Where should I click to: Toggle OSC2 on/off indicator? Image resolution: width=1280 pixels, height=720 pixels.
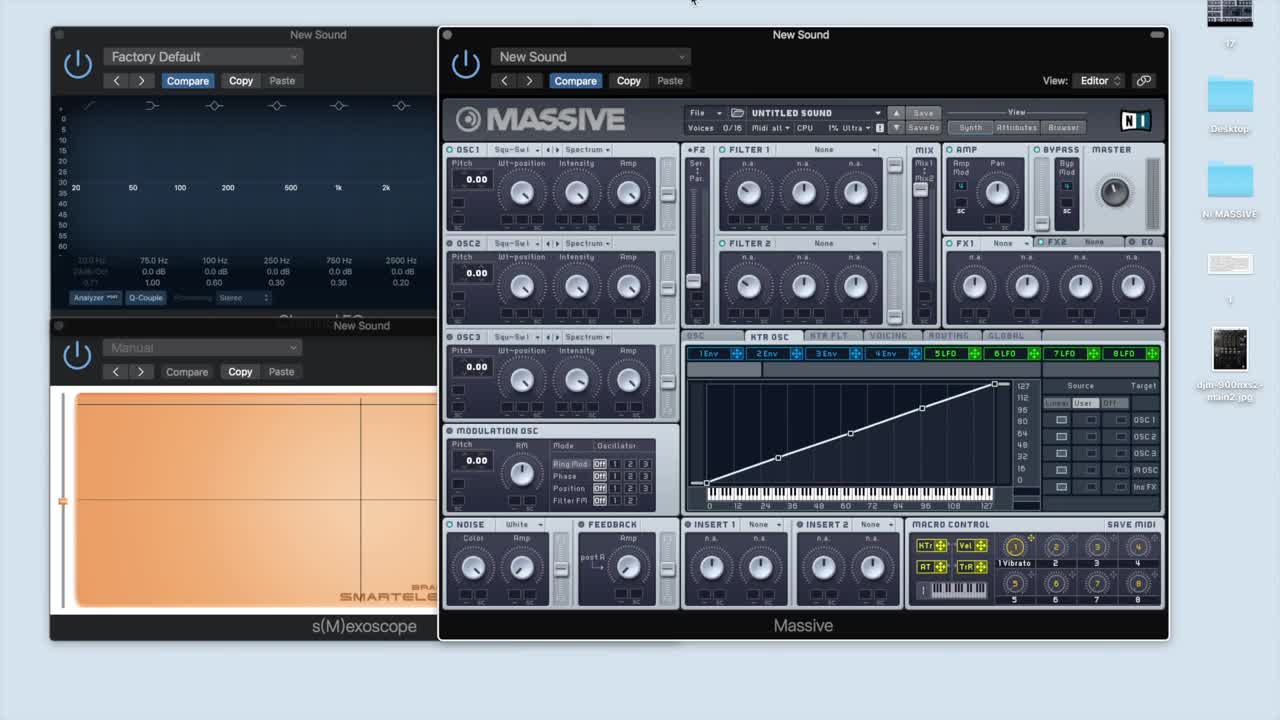click(x=450, y=244)
